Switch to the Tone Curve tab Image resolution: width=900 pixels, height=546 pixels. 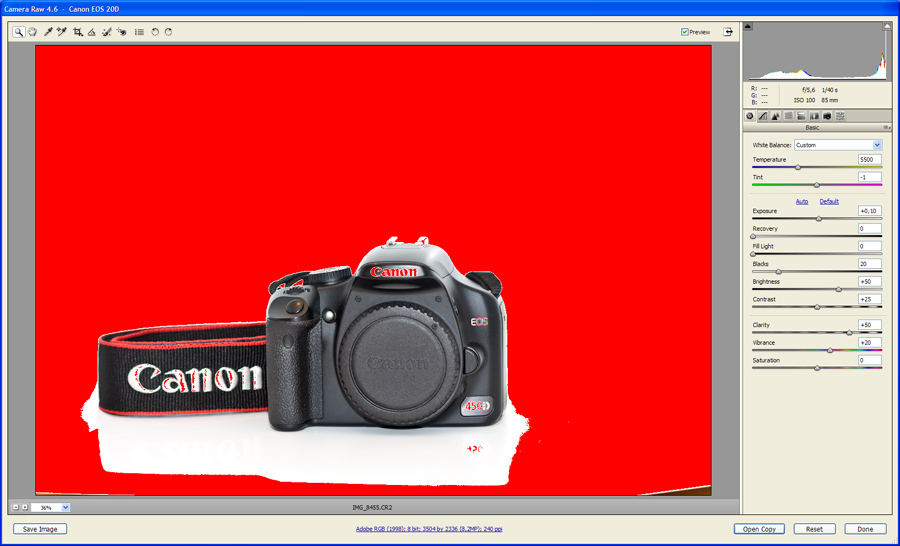coord(763,116)
